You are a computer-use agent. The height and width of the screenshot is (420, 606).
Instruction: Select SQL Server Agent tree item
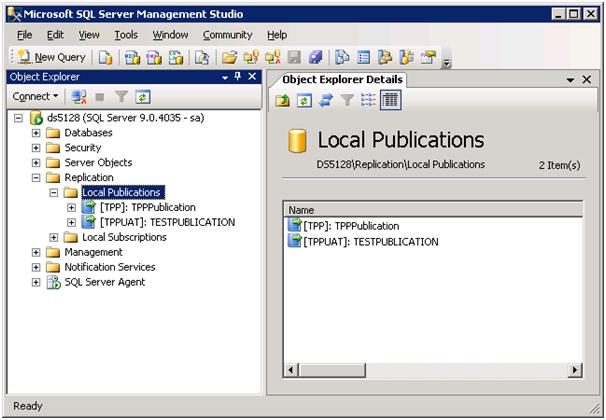point(105,282)
